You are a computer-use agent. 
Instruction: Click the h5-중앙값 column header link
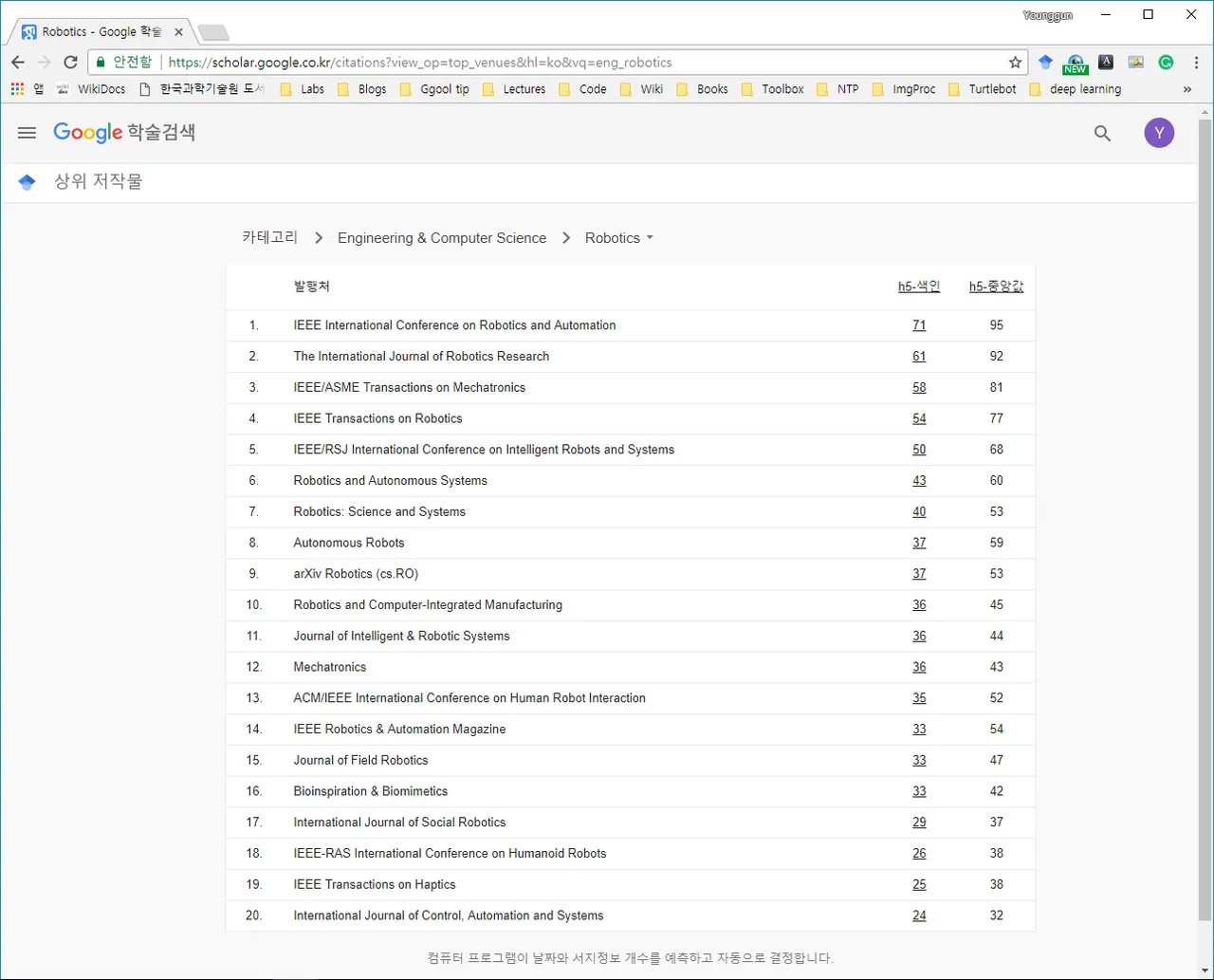[x=996, y=287]
